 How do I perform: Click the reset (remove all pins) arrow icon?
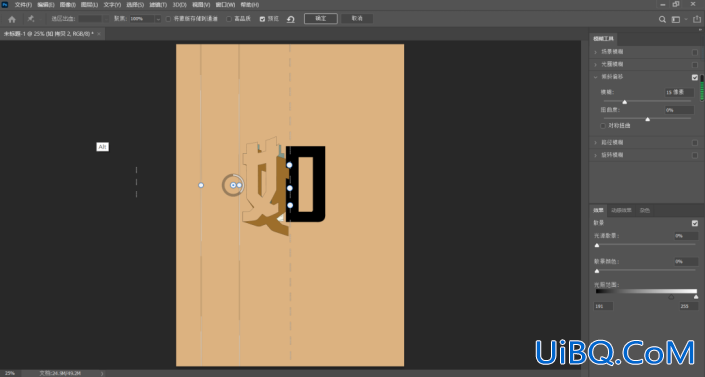[291, 19]
